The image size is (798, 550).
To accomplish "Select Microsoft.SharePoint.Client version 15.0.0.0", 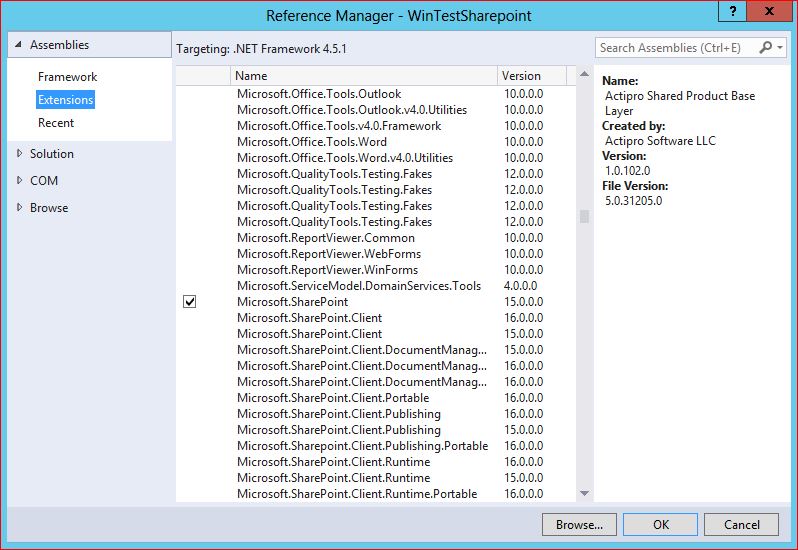I will coord(376,334).
